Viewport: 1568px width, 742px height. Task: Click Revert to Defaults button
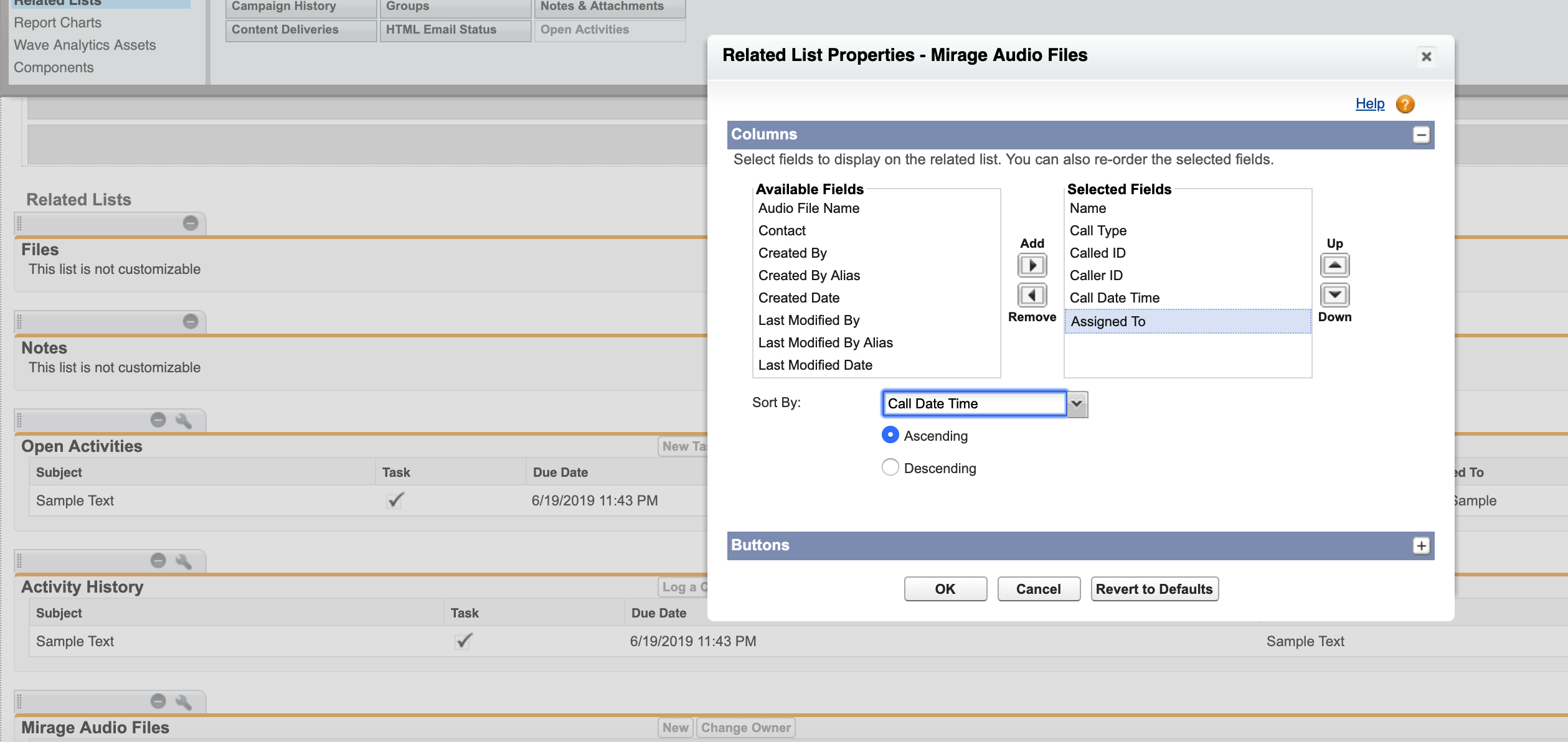(1155, 589)
